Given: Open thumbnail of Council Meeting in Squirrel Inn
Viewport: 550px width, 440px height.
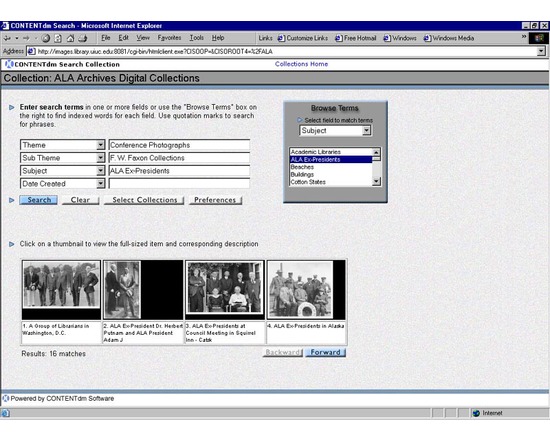Looking at the screenshot, I should click(x=224, y=290).
